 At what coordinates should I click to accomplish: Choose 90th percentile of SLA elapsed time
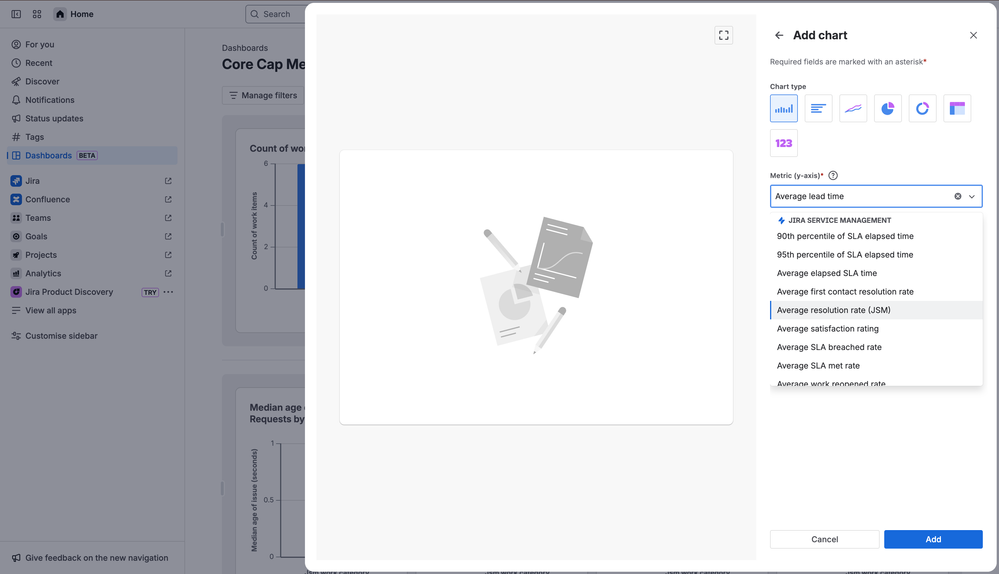pyautogui.click(x=876, y=236)
